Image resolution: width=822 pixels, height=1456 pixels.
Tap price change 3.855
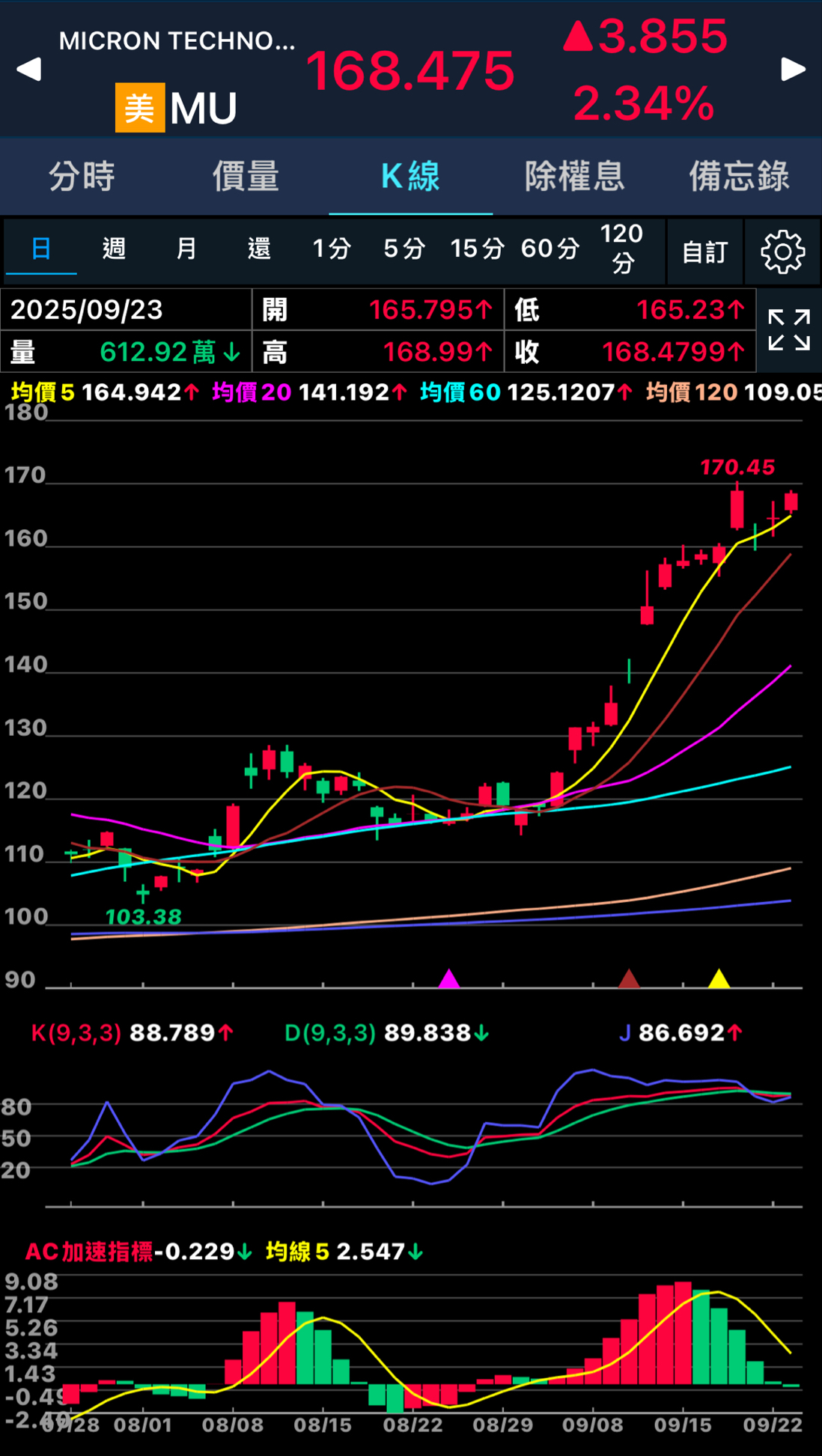click(x=645, y=36)
